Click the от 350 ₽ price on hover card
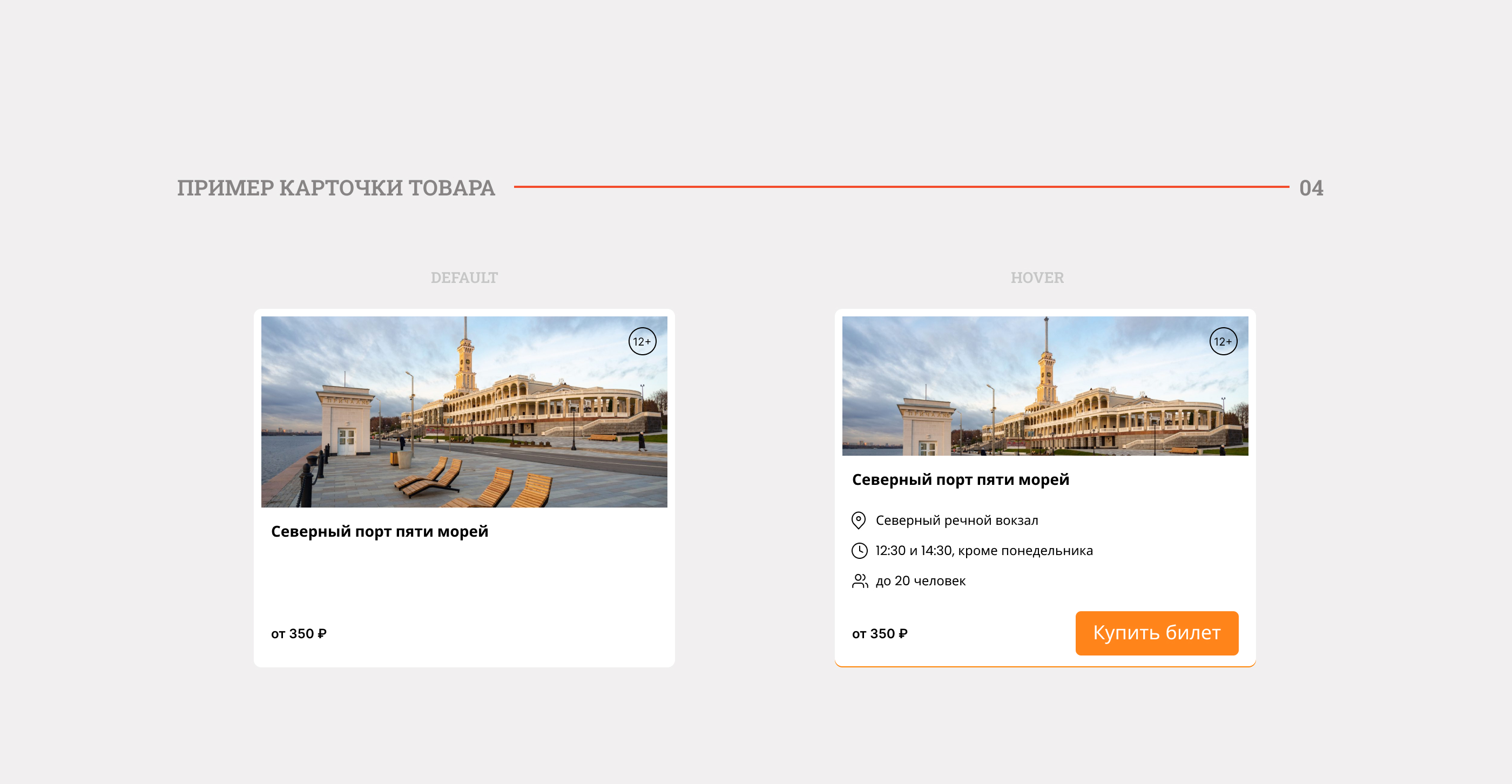The image size is (1512, 784). click(879, 634)
